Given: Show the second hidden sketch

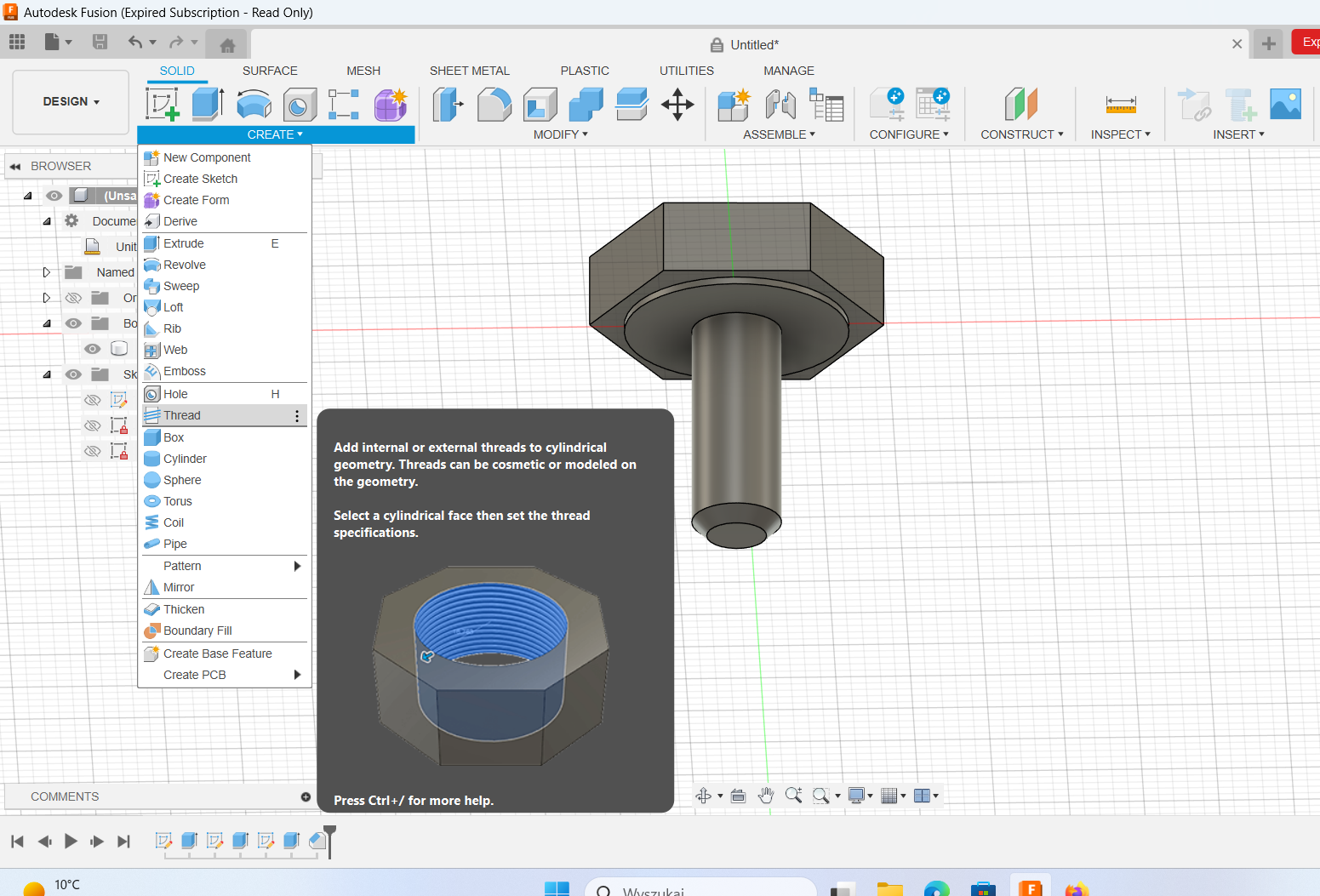Looking at the screenshot, I should tap(93, 425).
